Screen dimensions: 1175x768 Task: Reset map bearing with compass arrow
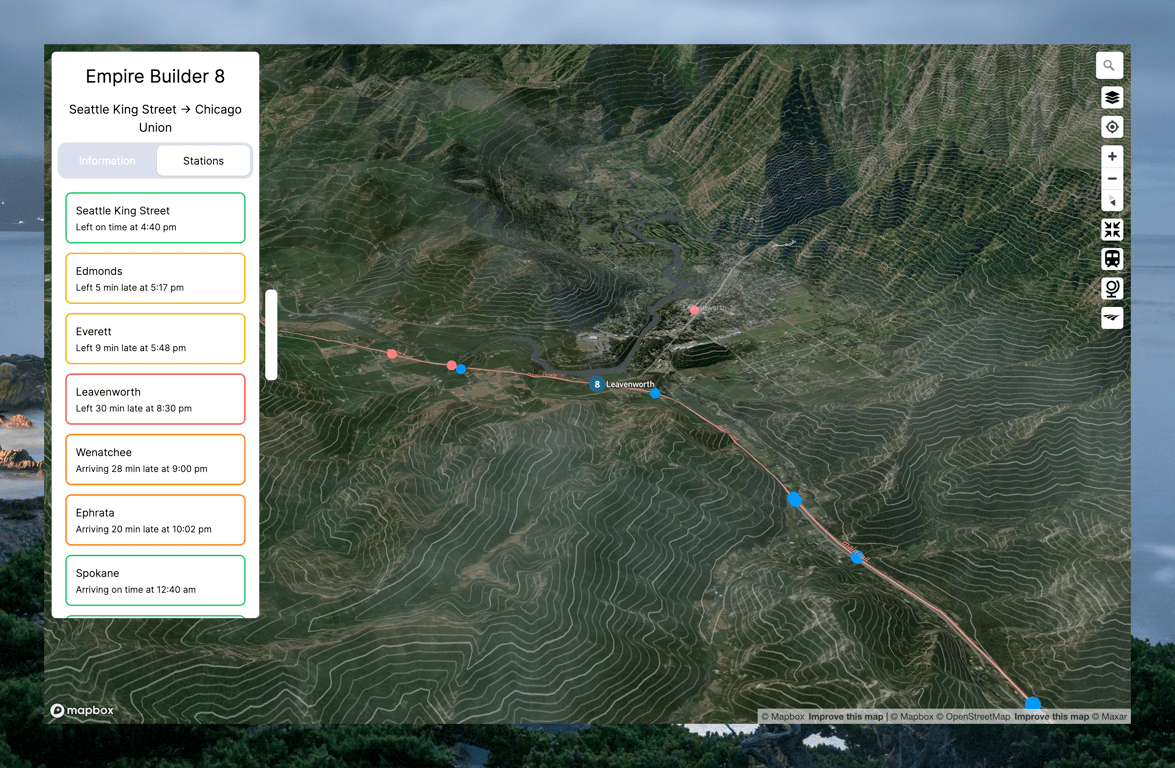pyautogui.click(x=1112, y=201)
